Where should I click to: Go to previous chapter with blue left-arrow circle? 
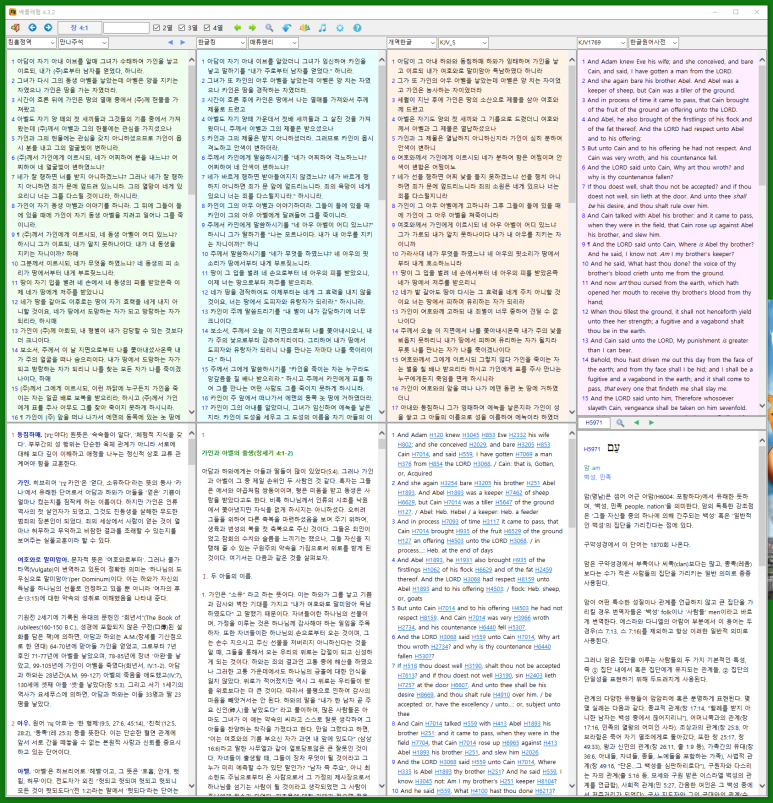pyautogui.click(x=32, y=28)
